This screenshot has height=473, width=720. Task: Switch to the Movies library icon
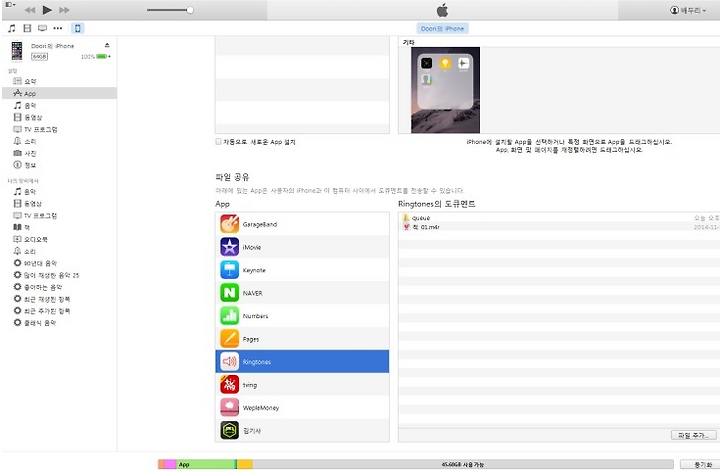28,28
